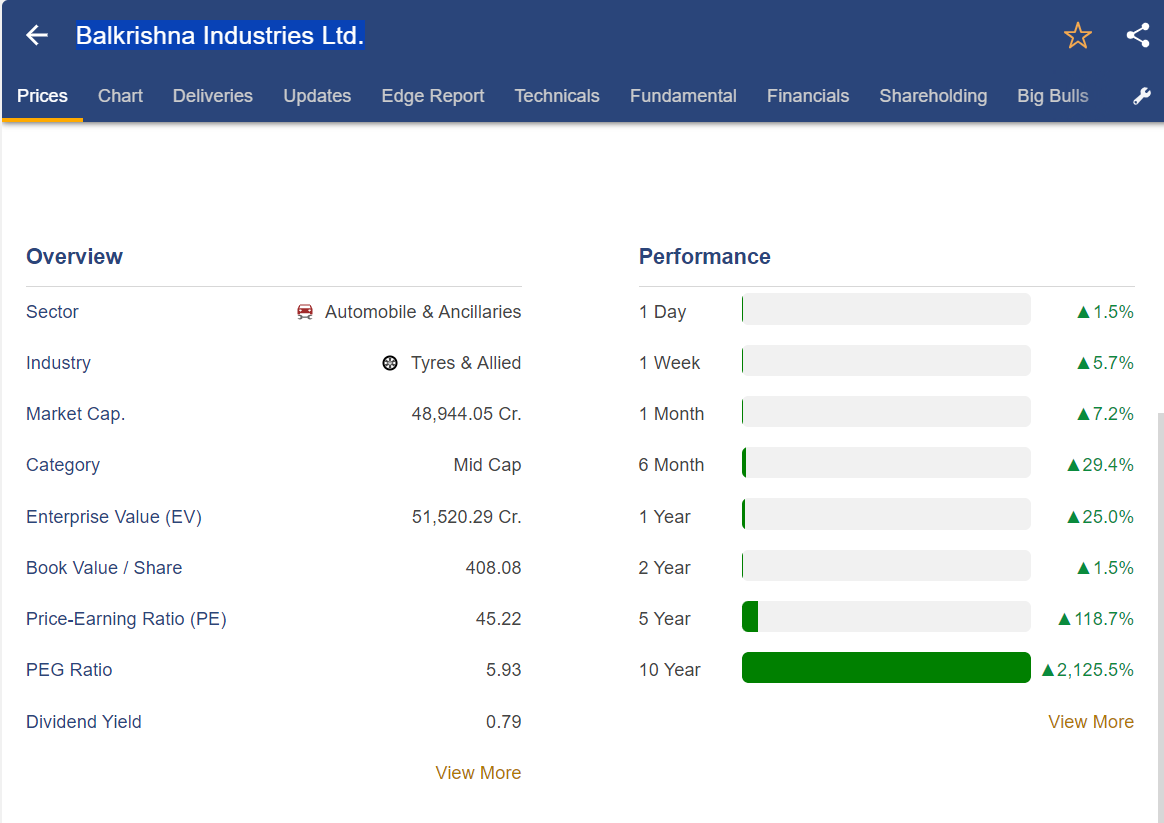Image resolution: width=1164 pixels, height=823 pixels.
Task: Open the share icon
Action: 1137,35
